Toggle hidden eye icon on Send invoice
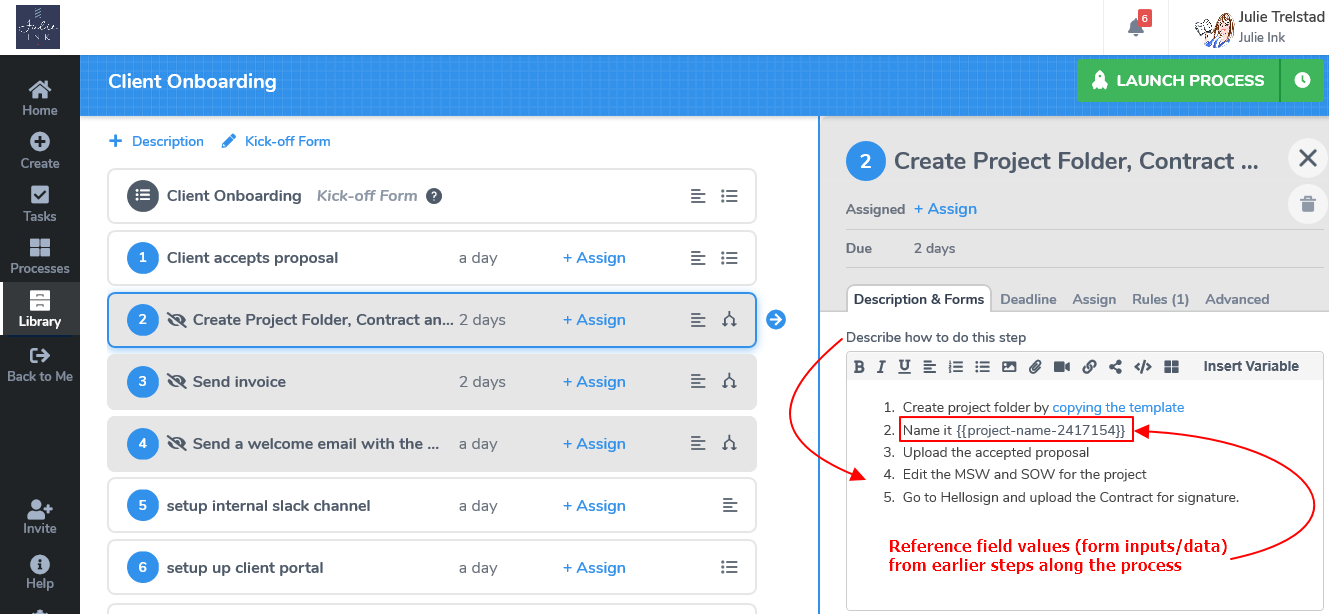 tap(177, 382)
